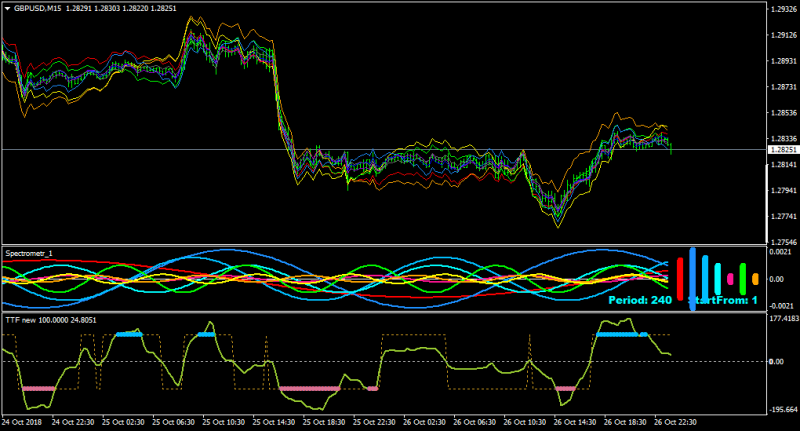Select the tallest blue Spectrometr bar
800x431 pixels.
[x=692, y=279]
